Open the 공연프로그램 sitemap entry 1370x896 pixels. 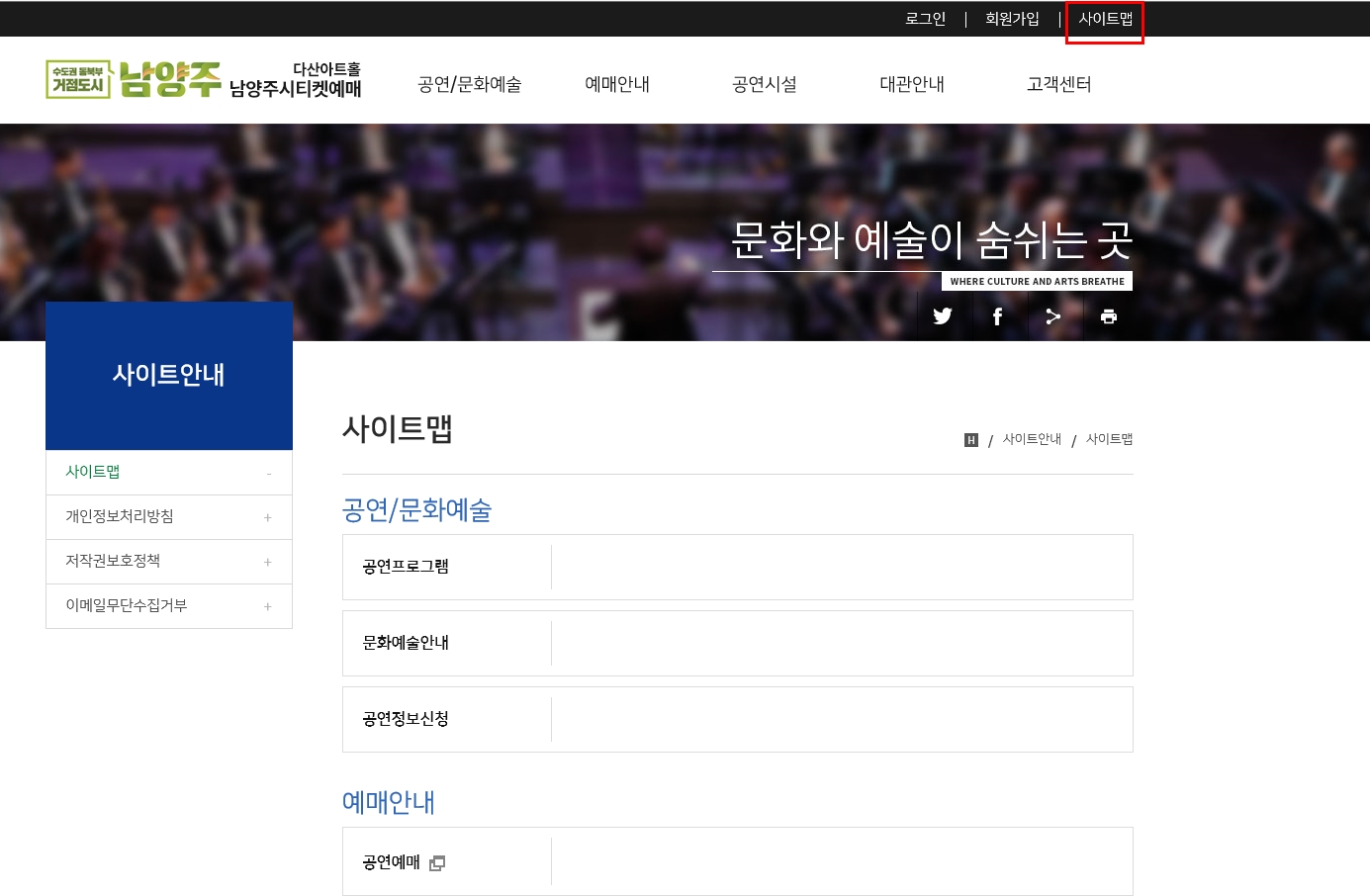tap(406, 567)
